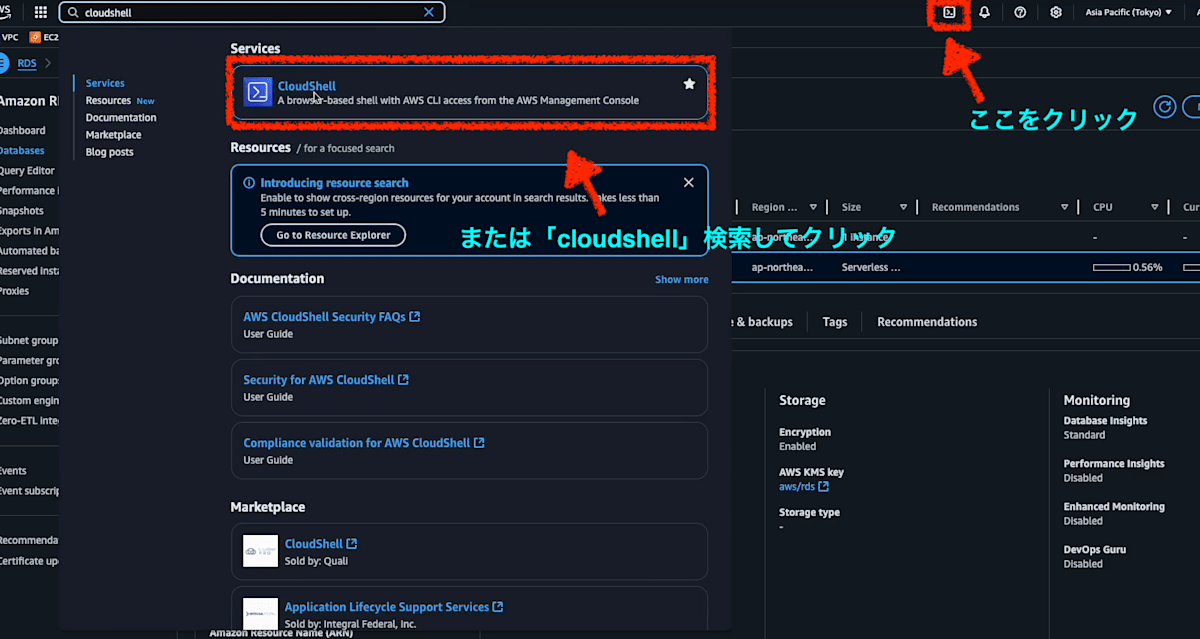Filter search results by Blog posts
The image size is (1200, 639).
pos(110,152)
